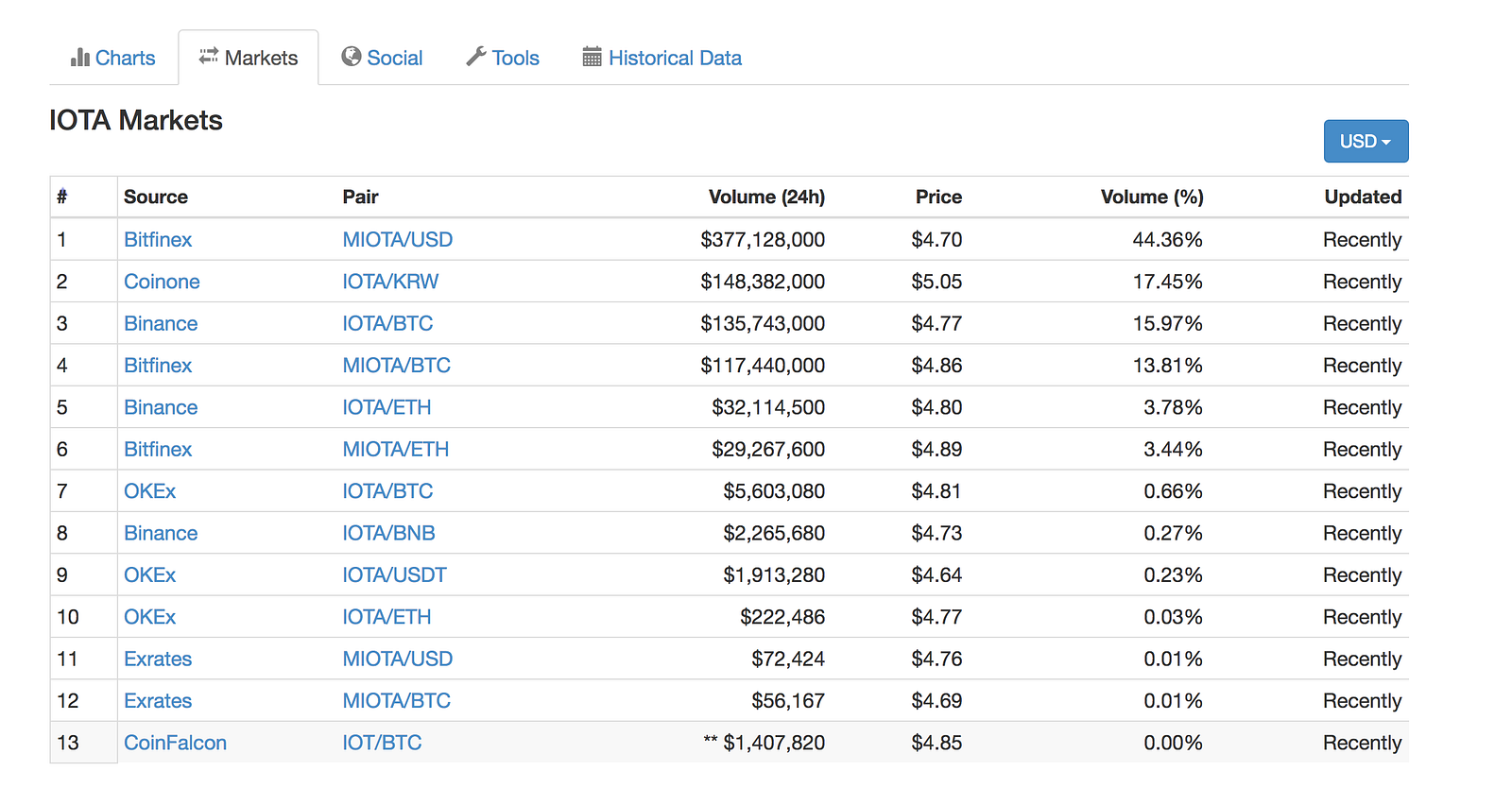Click the $5,603,080 volume value
The width and height of the screenshot is (1512, 788).
pyautogui.click(x=774, y=491)
